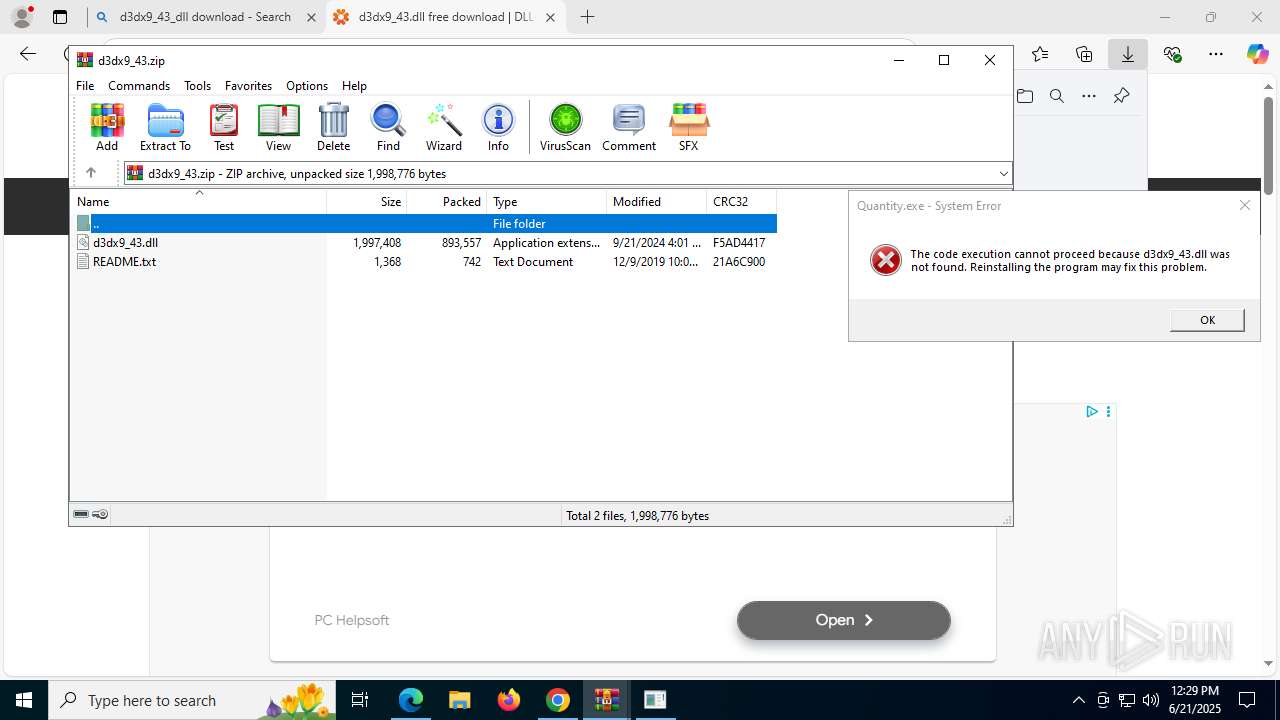Open the Copilot icon in Edge
Screen dimensions: 1280x720
1257,54
